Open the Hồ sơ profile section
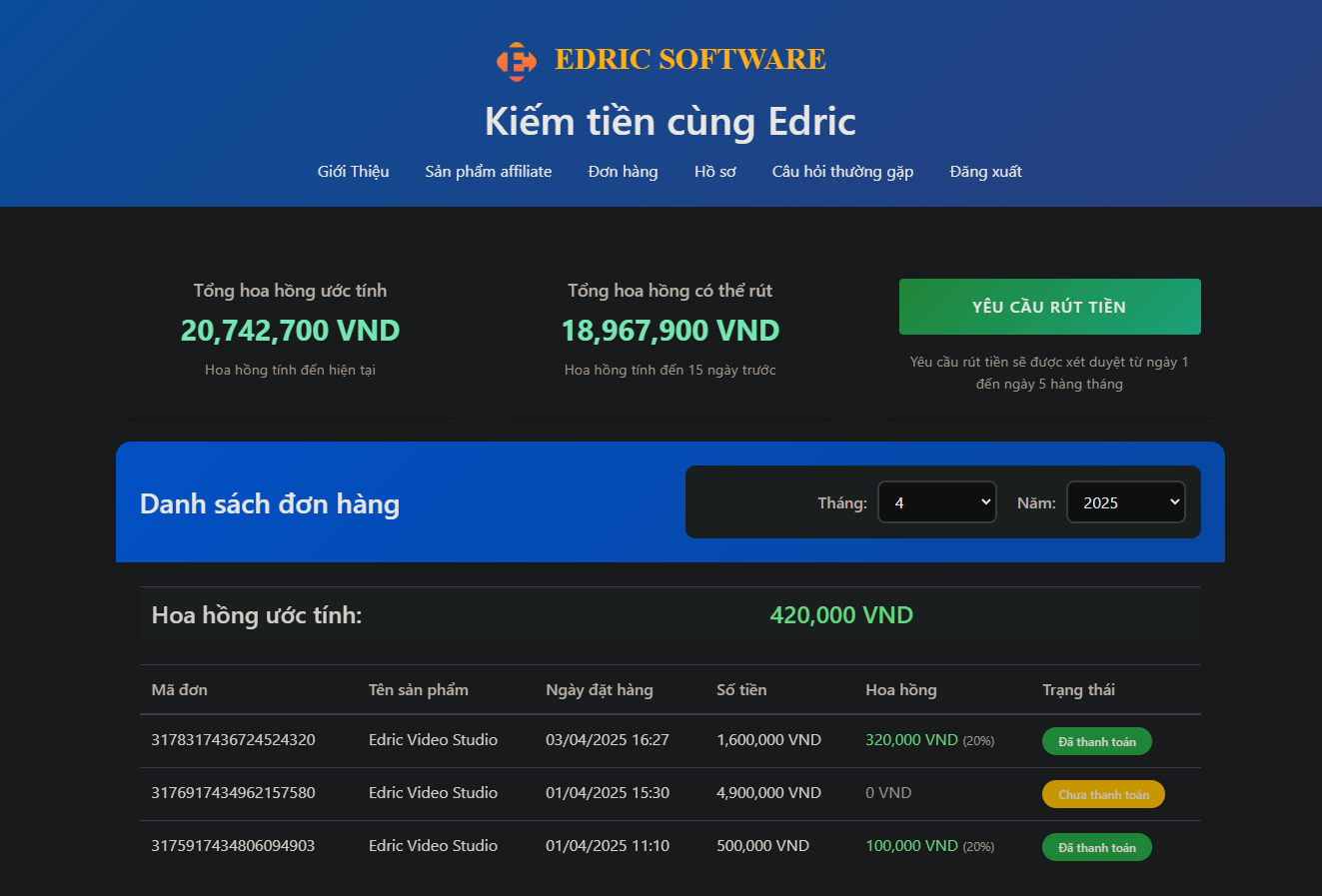Viewport: 1322px width, 896px height. click(x=714, y=171)
